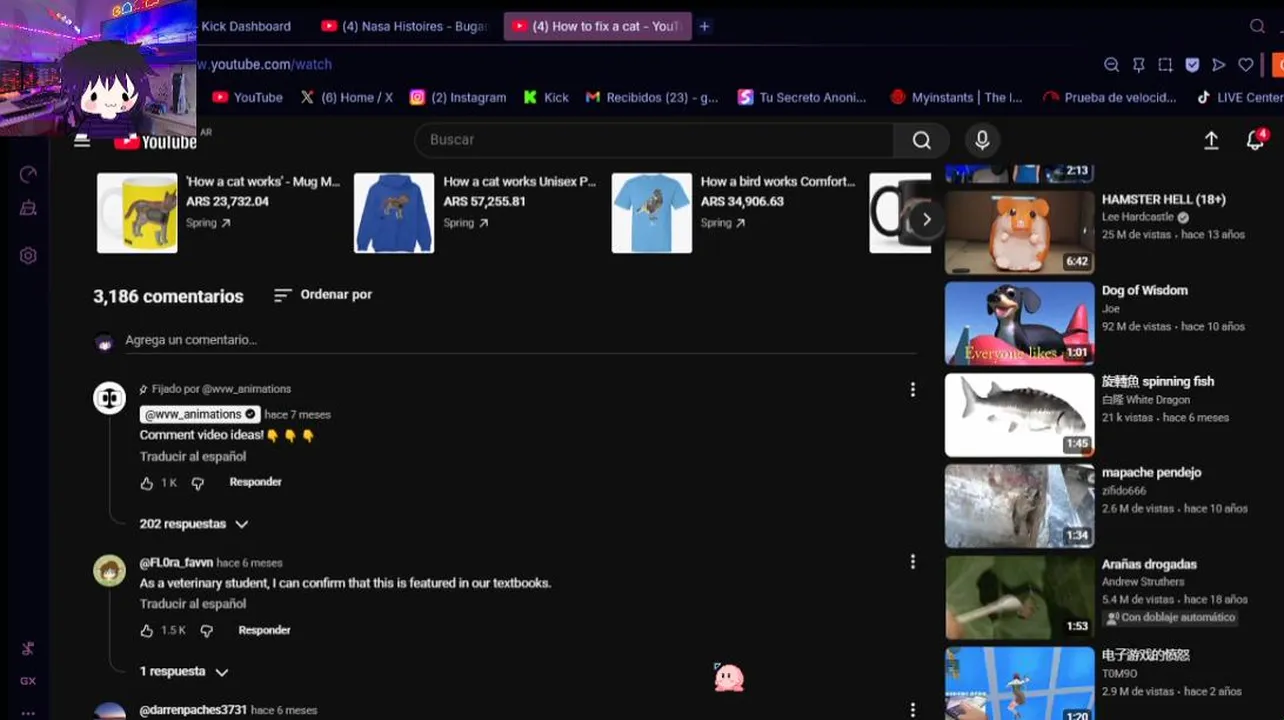This screenshot has height=720, width=1284.
Task: Open GX Control speedometer in sidebar
Action: coord(28,174)
